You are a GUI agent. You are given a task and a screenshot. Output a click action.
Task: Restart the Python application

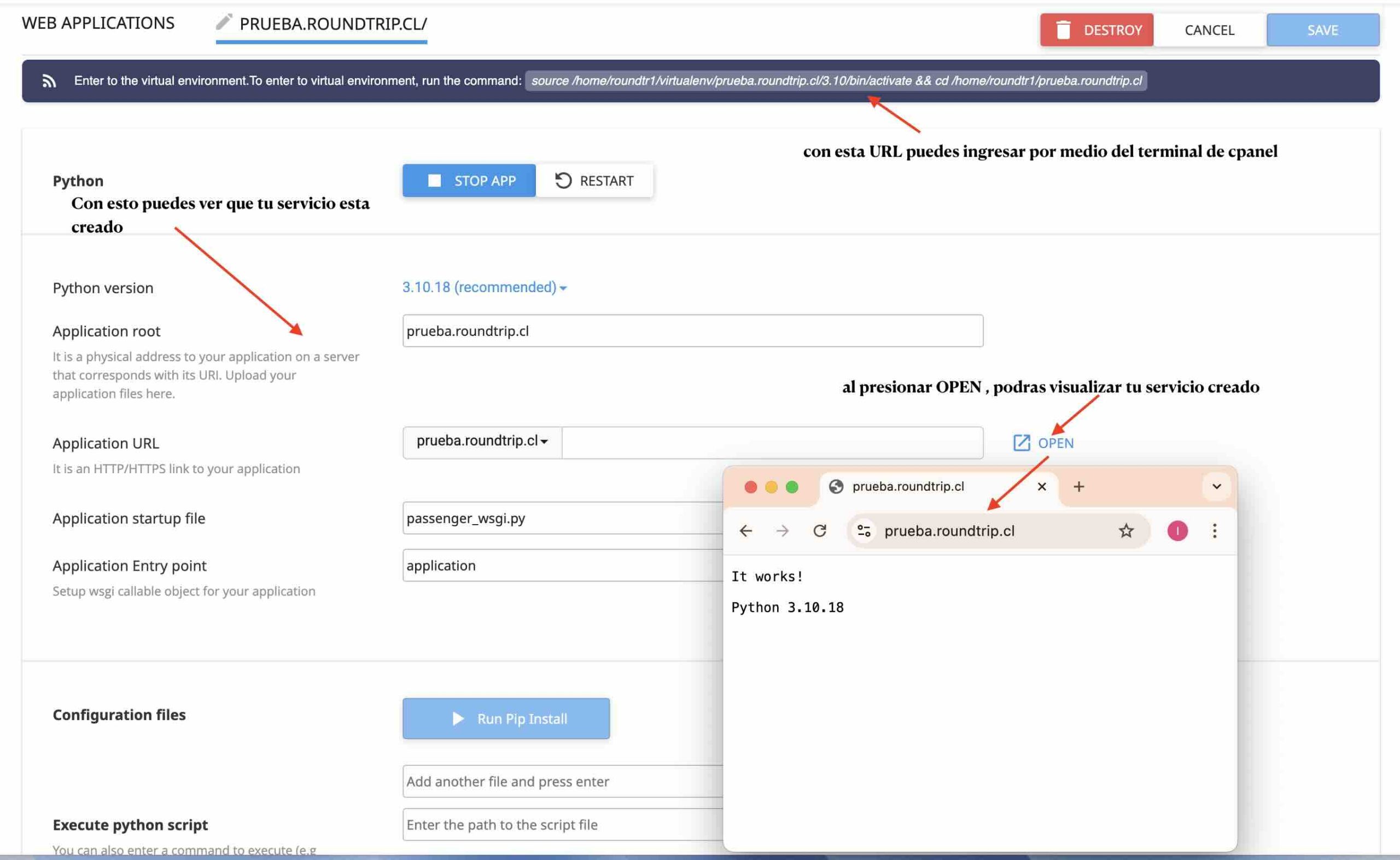(x=594, y=181)
